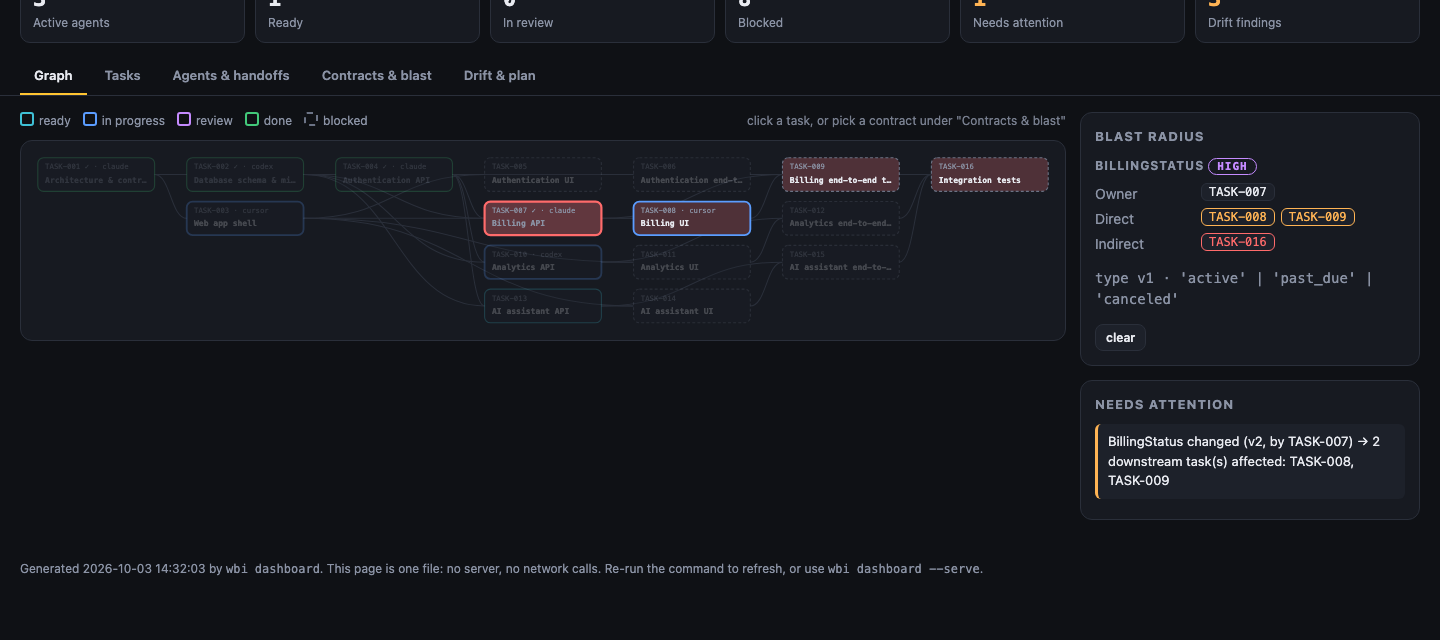Click the Direct TASK-009 chip
Image resolution: width=1440 pixels, height=640 pixels.
1318,217
